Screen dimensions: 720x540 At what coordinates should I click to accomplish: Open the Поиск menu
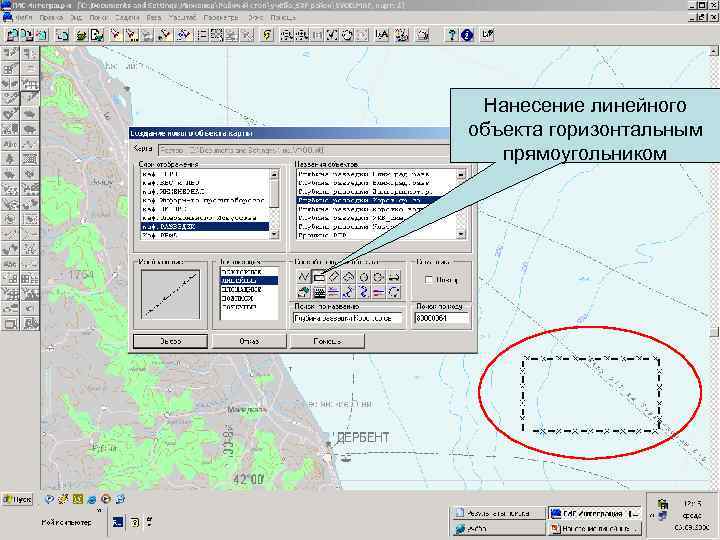tap(99, 17)
